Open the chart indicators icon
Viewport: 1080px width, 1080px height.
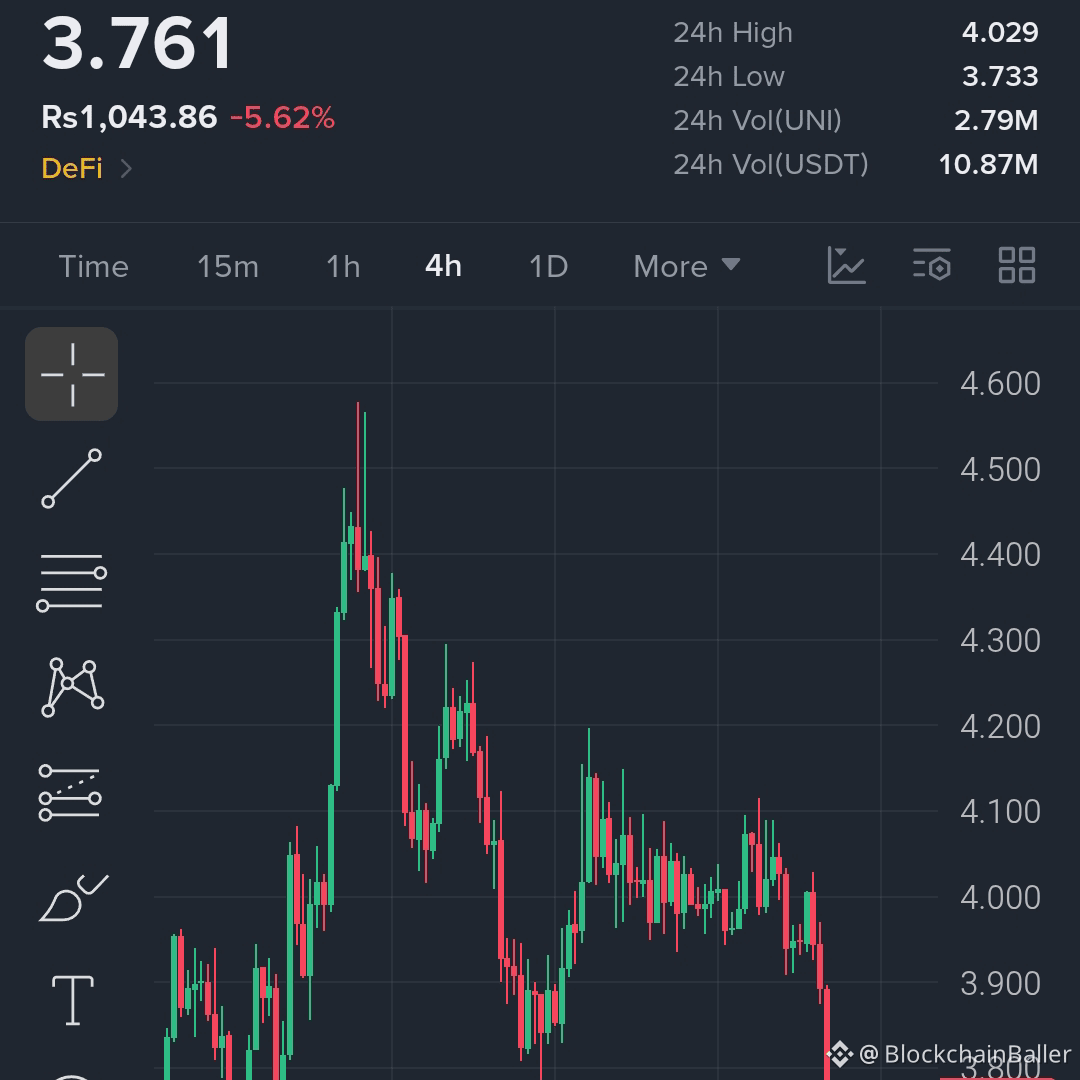(x=847, y=266)
